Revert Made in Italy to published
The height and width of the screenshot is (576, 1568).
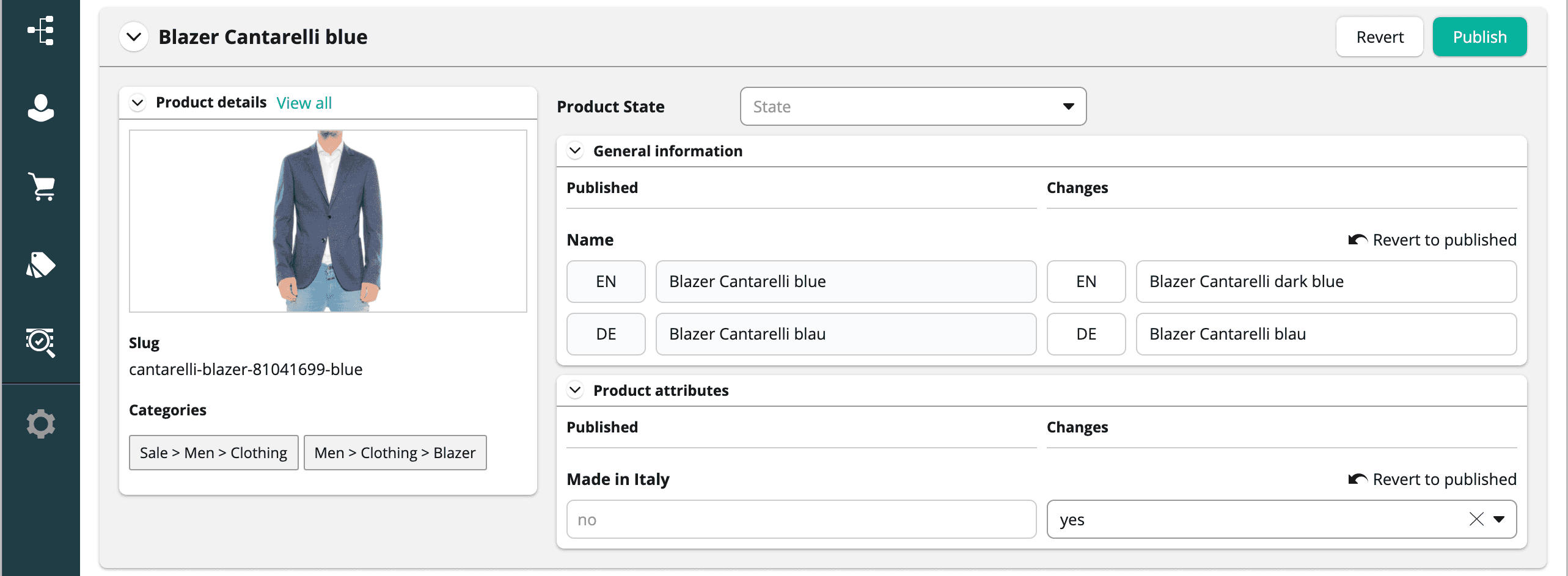tap(1432, 479)
